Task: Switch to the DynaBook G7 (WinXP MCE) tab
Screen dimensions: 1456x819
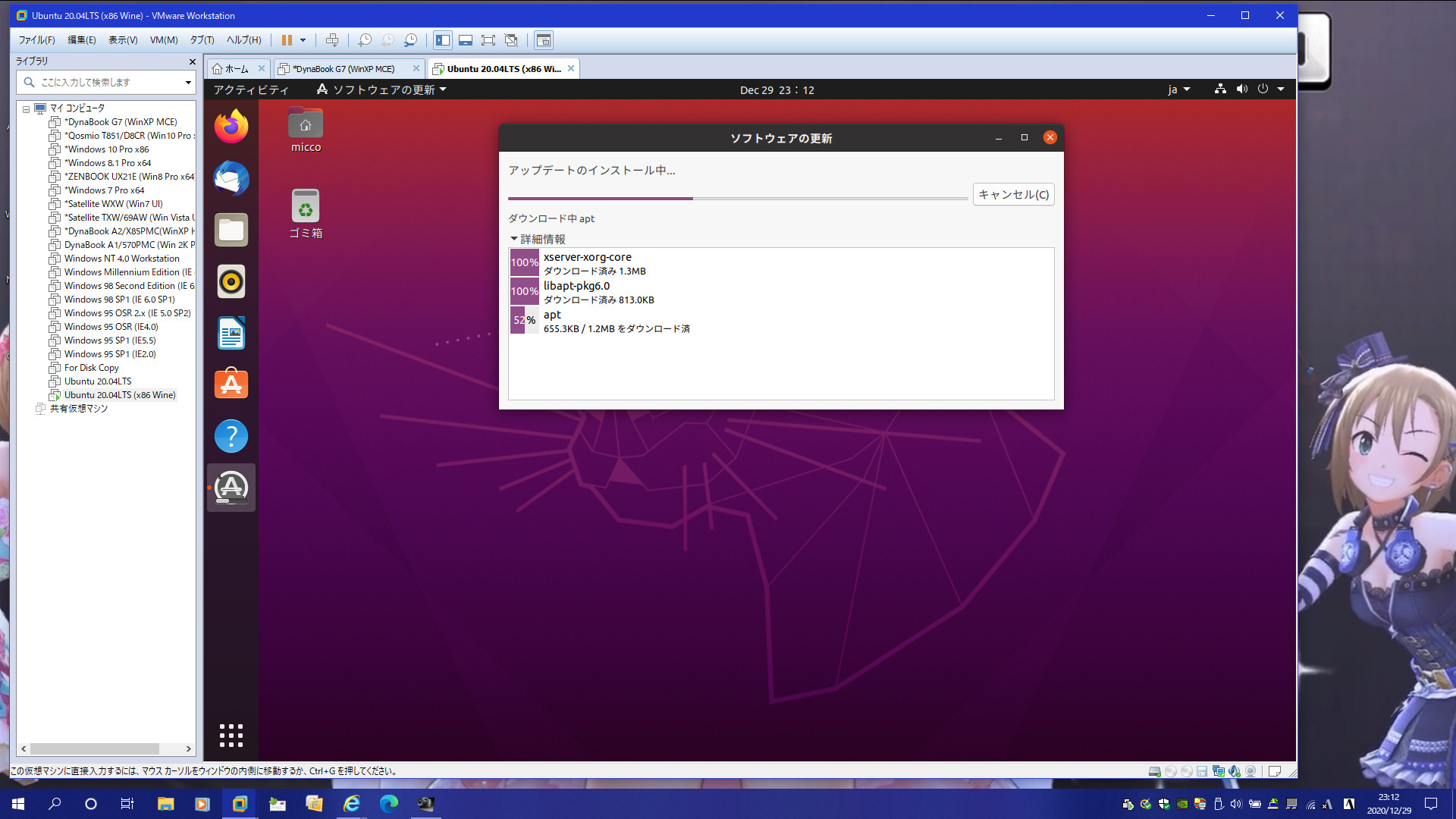Action: [x=344, y=69]
